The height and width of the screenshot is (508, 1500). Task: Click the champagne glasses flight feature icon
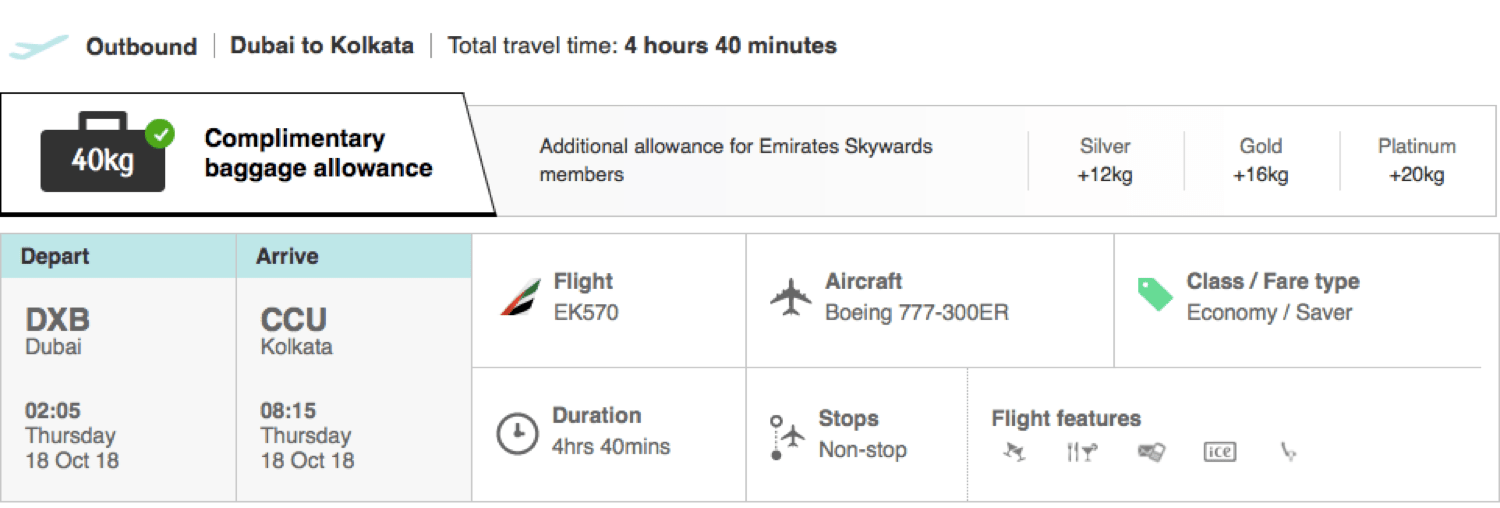point(1014,453)
